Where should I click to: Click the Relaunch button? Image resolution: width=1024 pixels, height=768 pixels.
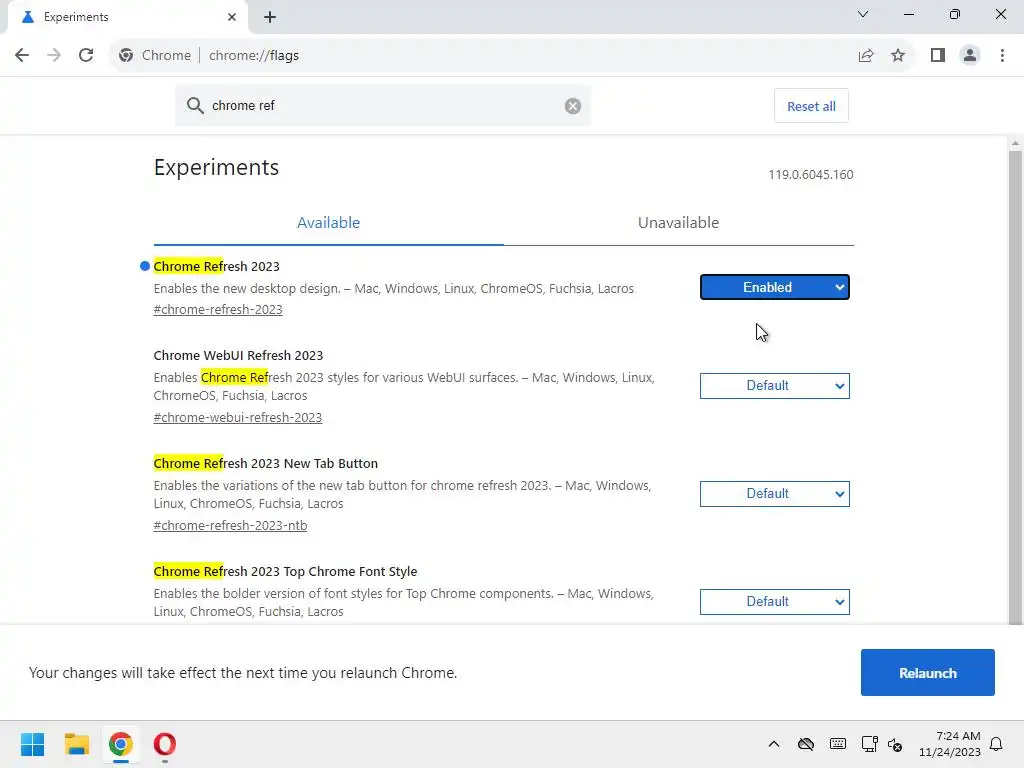click(x=927, y=673)
